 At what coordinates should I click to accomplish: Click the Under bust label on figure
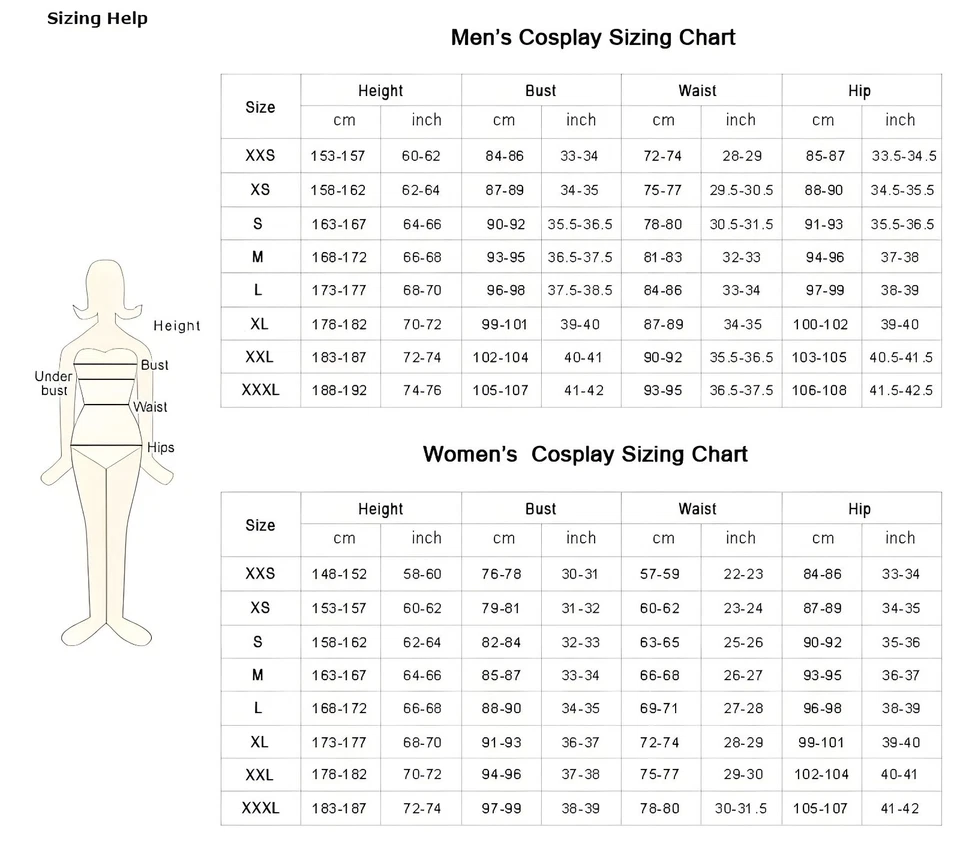(54, 383)
